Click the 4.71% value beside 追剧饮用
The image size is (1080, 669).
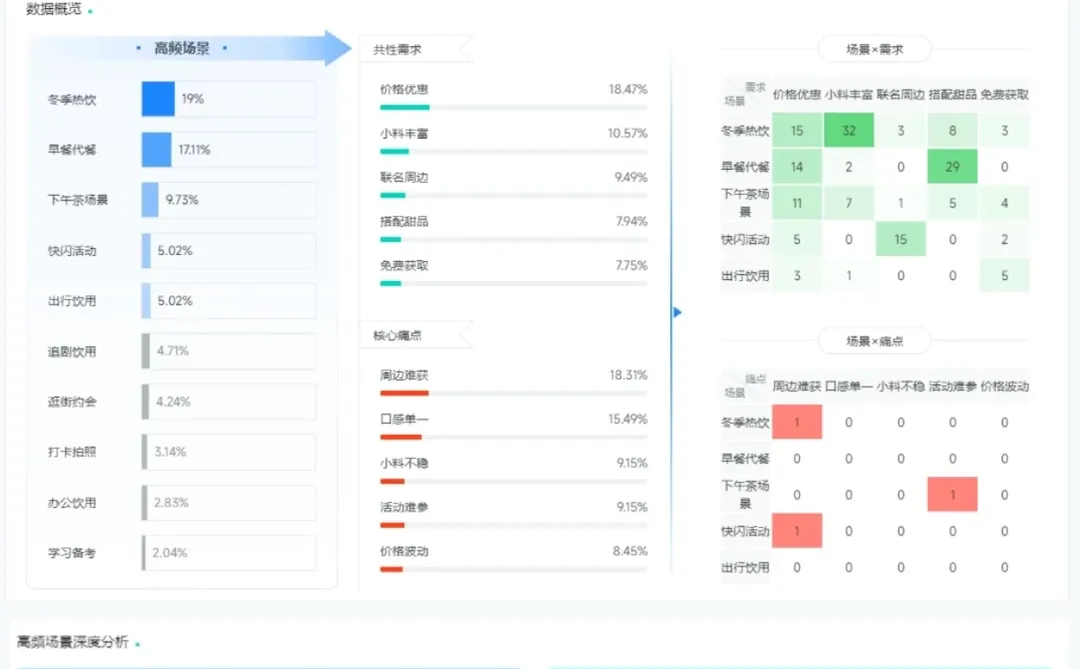coord(173,351)
